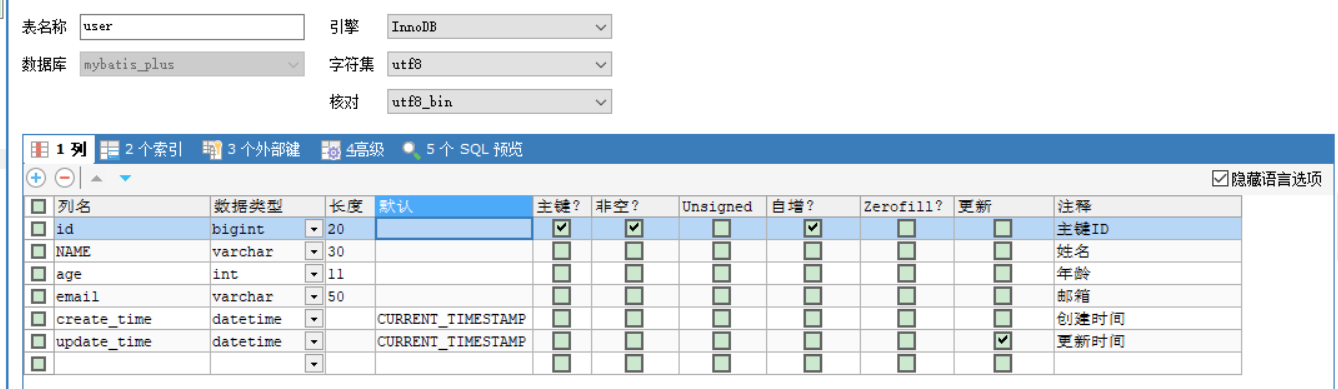Viewport: 1338px width, 389px height.
Task: Click the SQL preview magnifier icon
Action: (411, 150)
